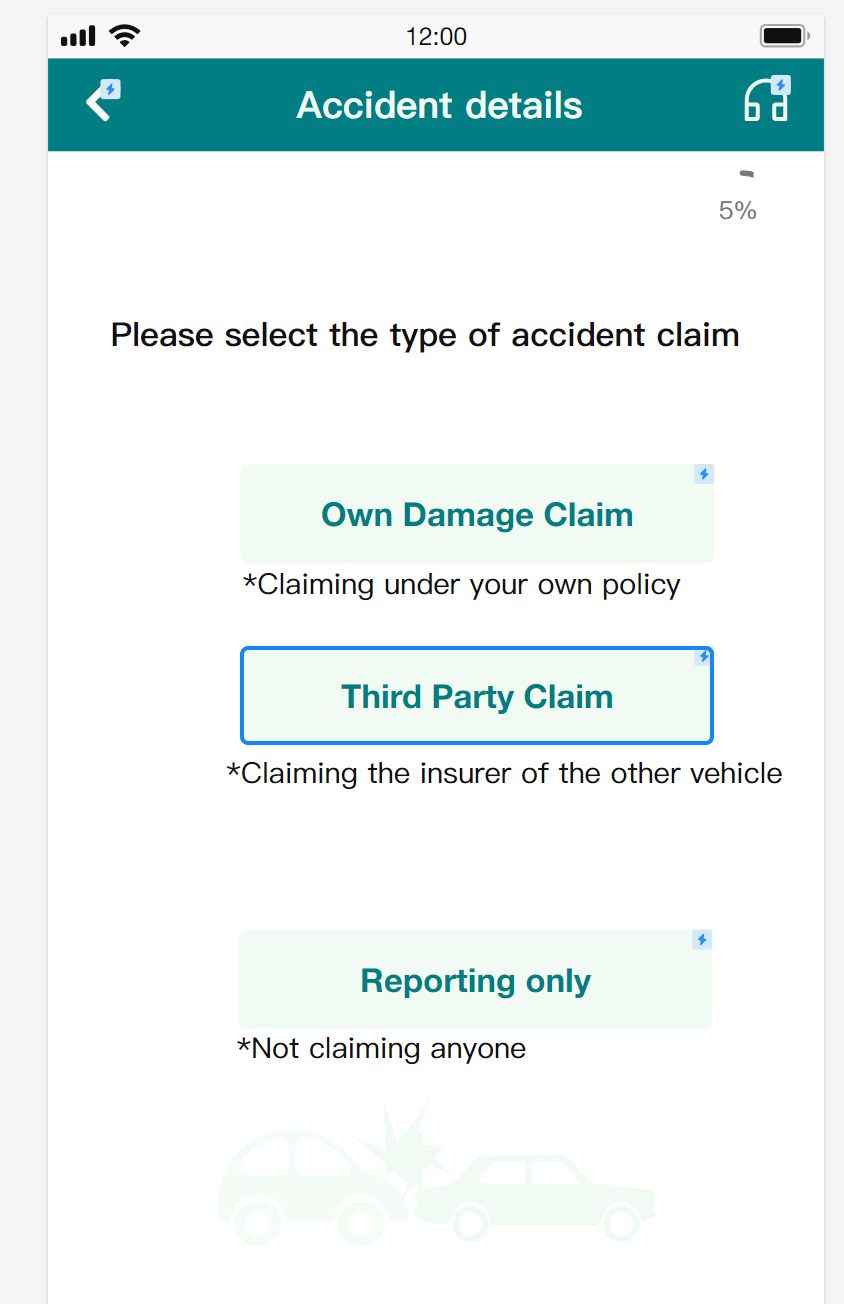Image resolution: width=844 pixels, height=1304 pixels.
Task: Select Own Damage Claim option
Action: coord(476,515)
